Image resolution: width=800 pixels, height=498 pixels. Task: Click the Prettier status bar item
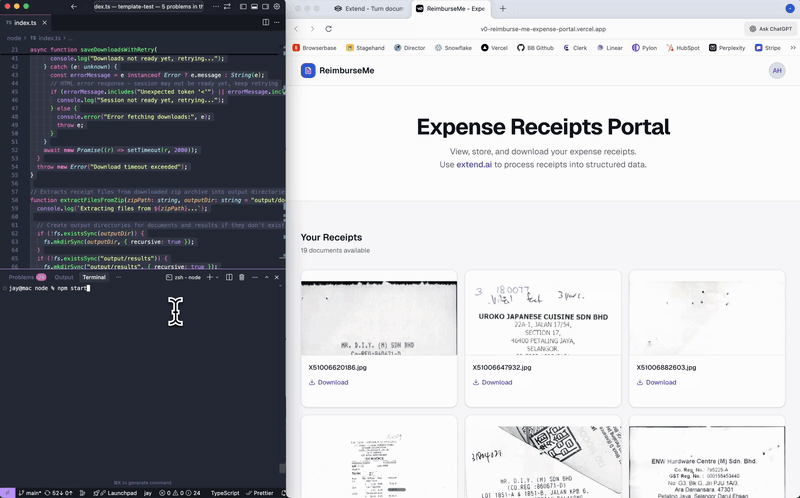(260, 493)
